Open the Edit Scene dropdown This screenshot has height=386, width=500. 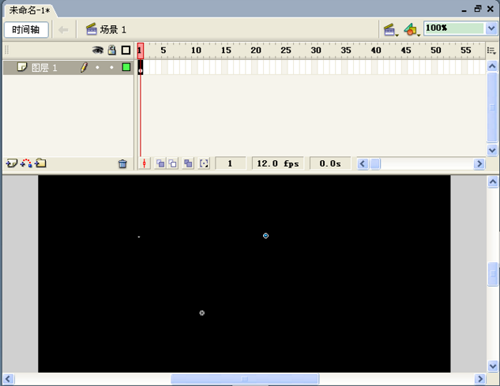click(390, 30)
